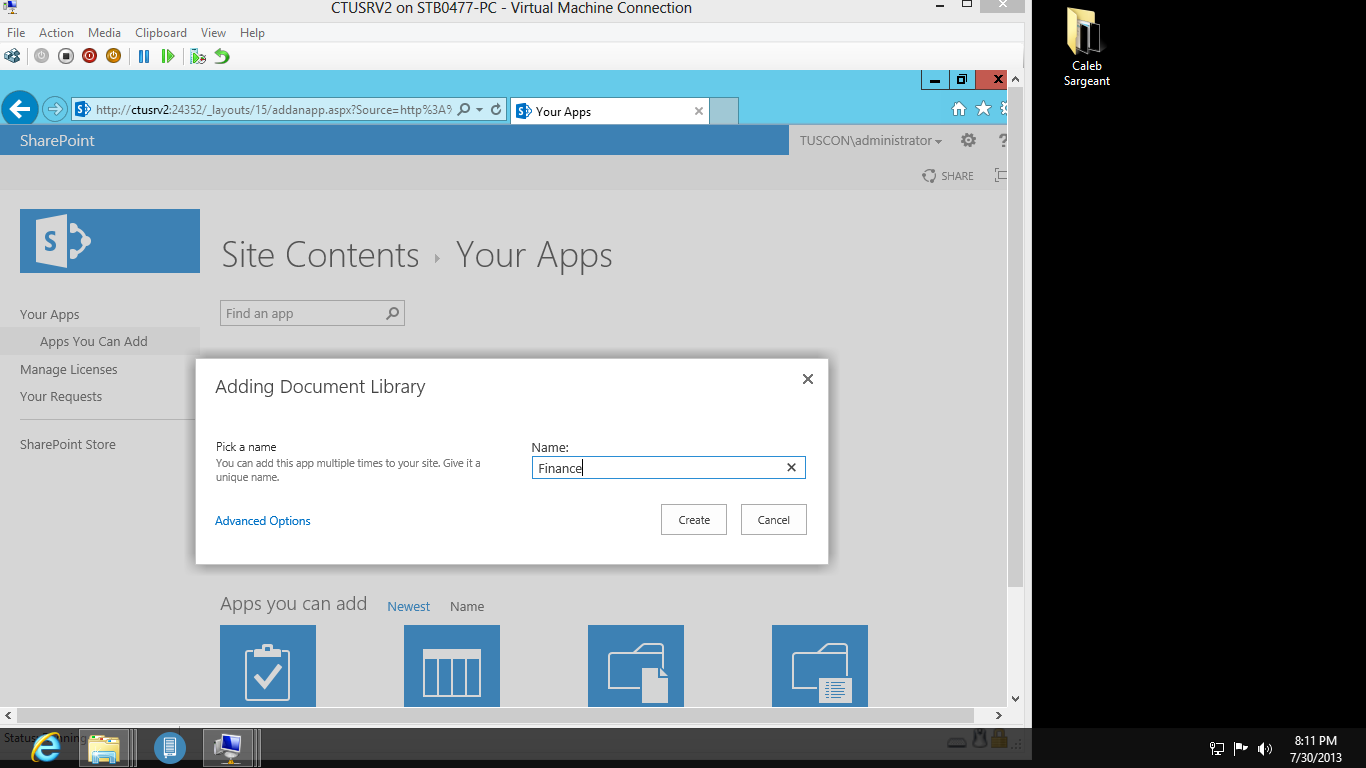Open File Explorer from the taskbar

[104, 747]
